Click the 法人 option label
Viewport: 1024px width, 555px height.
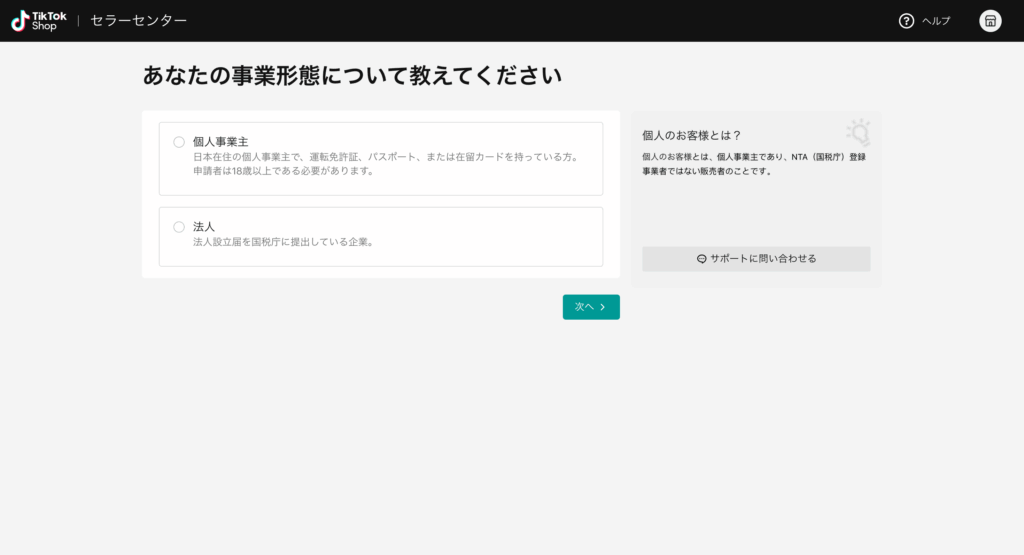coord(204,227)
